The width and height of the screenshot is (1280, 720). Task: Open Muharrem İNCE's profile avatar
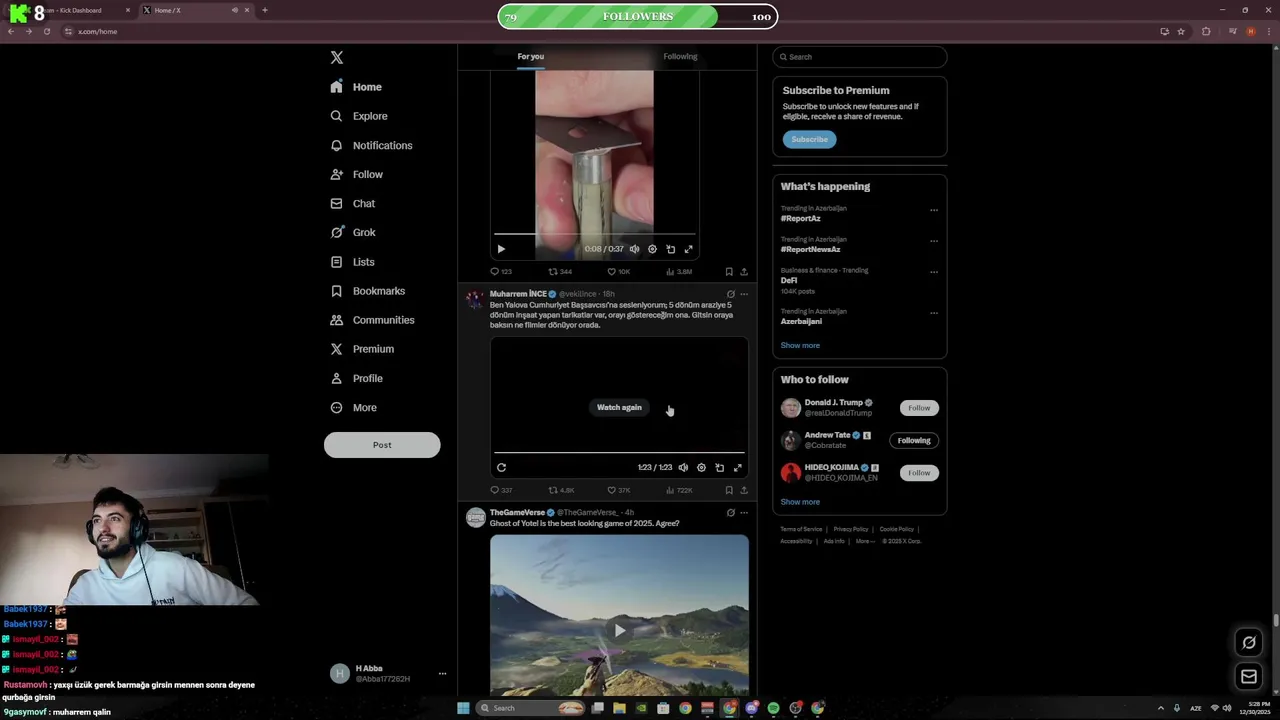pos(475,298)
